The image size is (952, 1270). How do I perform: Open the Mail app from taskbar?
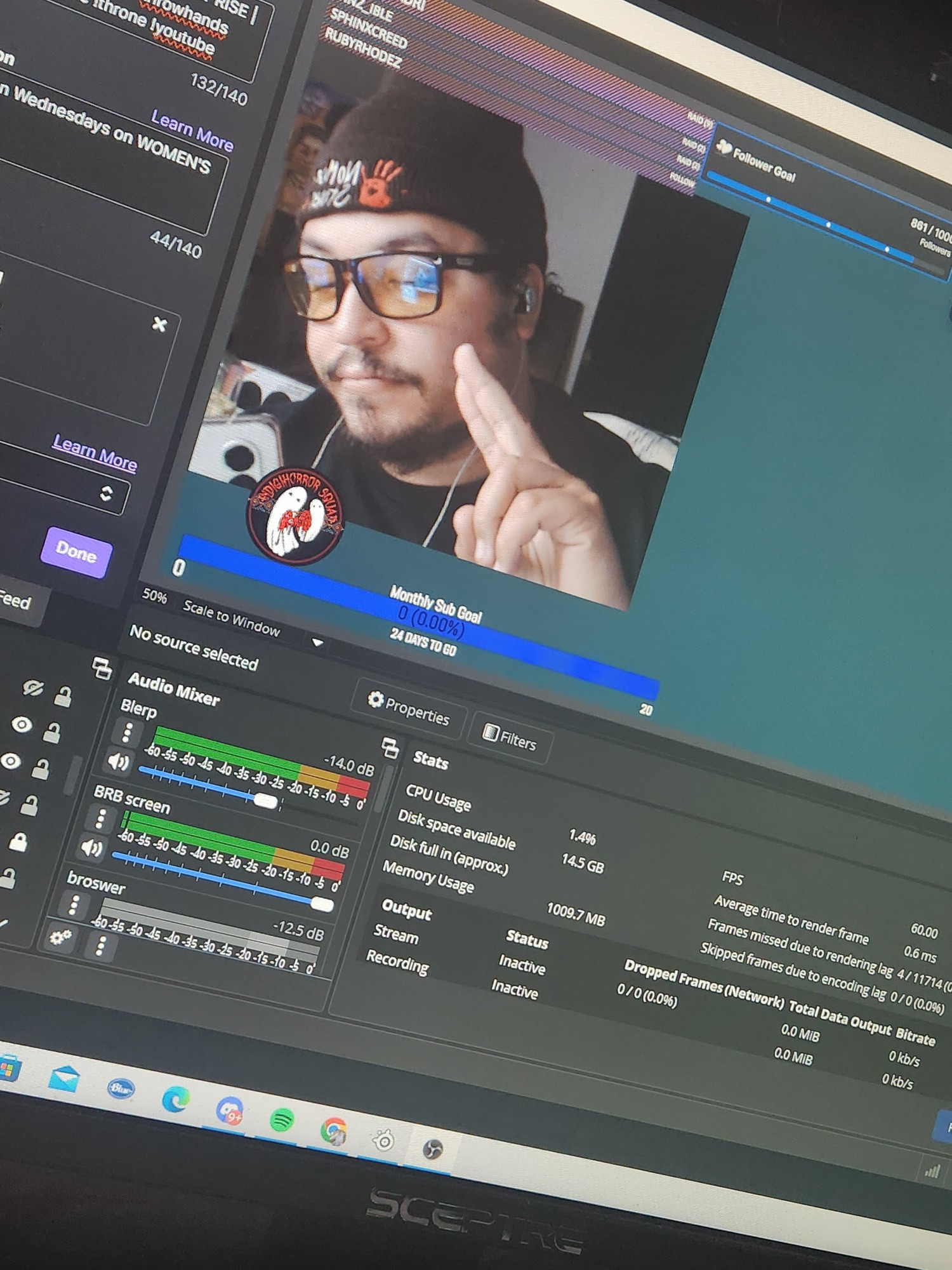point(63,1078)
